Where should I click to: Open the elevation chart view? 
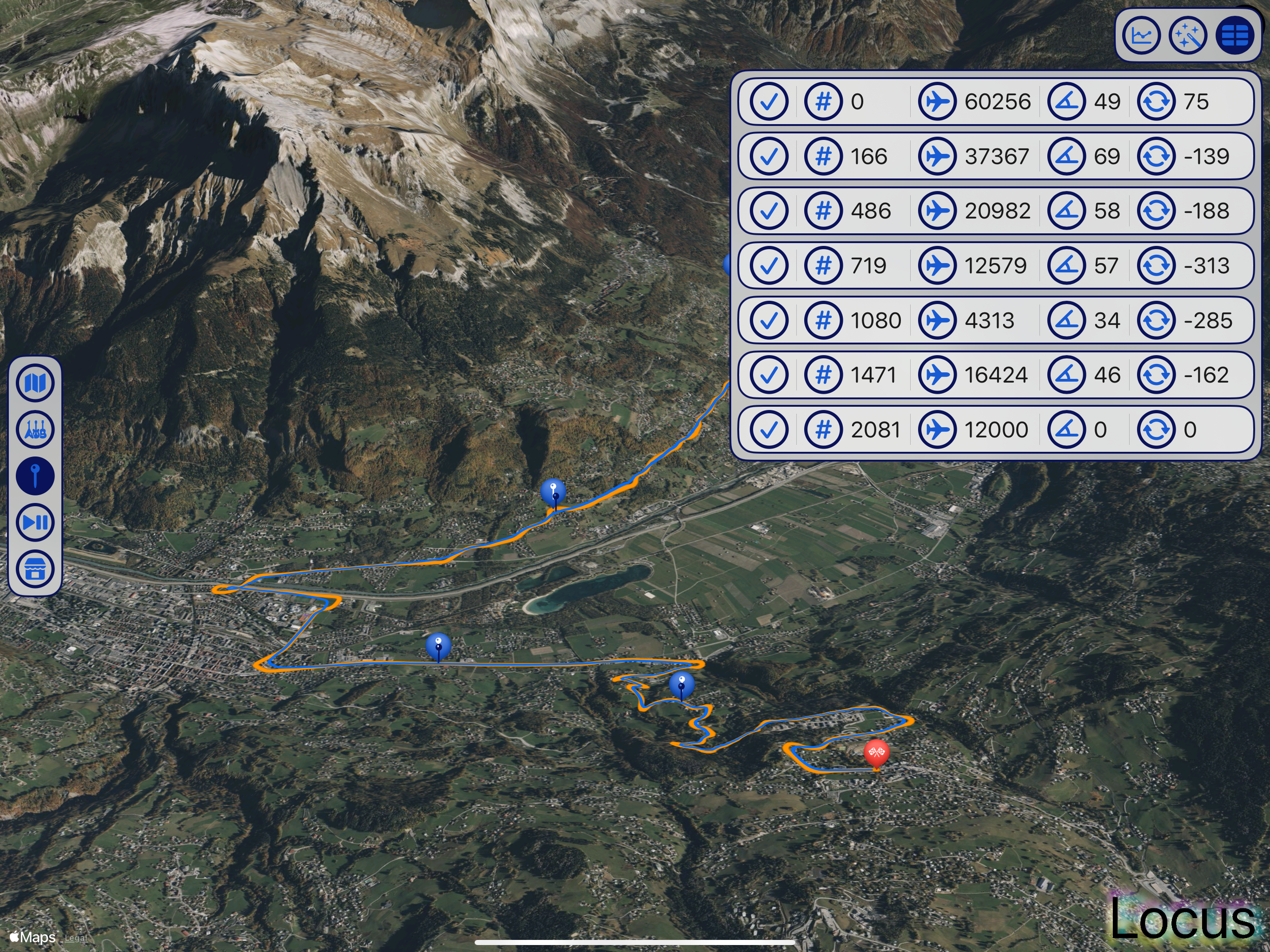[x=1141, y=36]
